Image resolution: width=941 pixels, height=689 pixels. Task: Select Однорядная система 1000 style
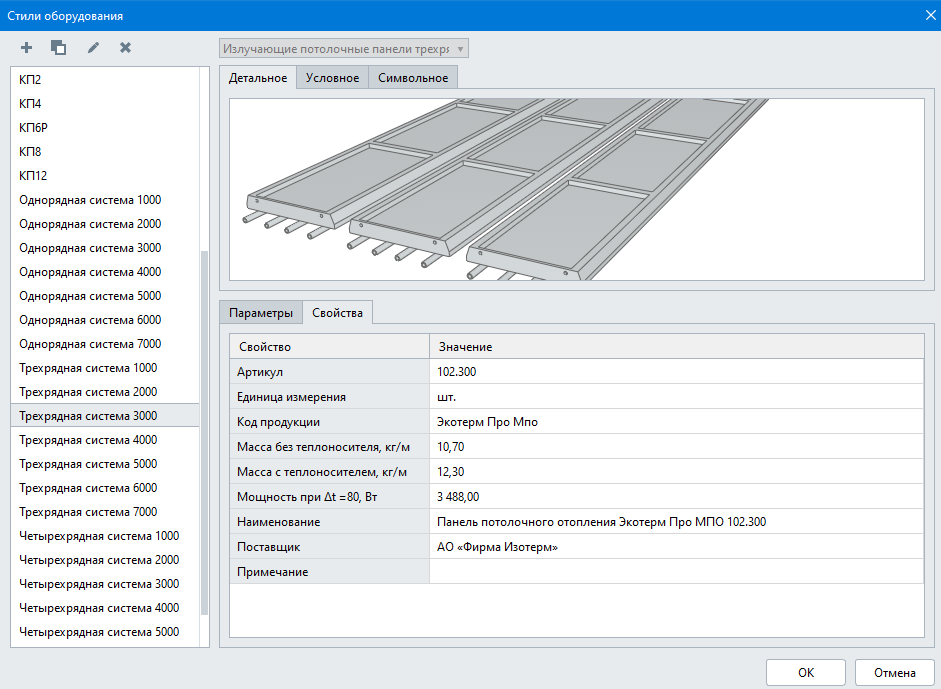[90, 200]
